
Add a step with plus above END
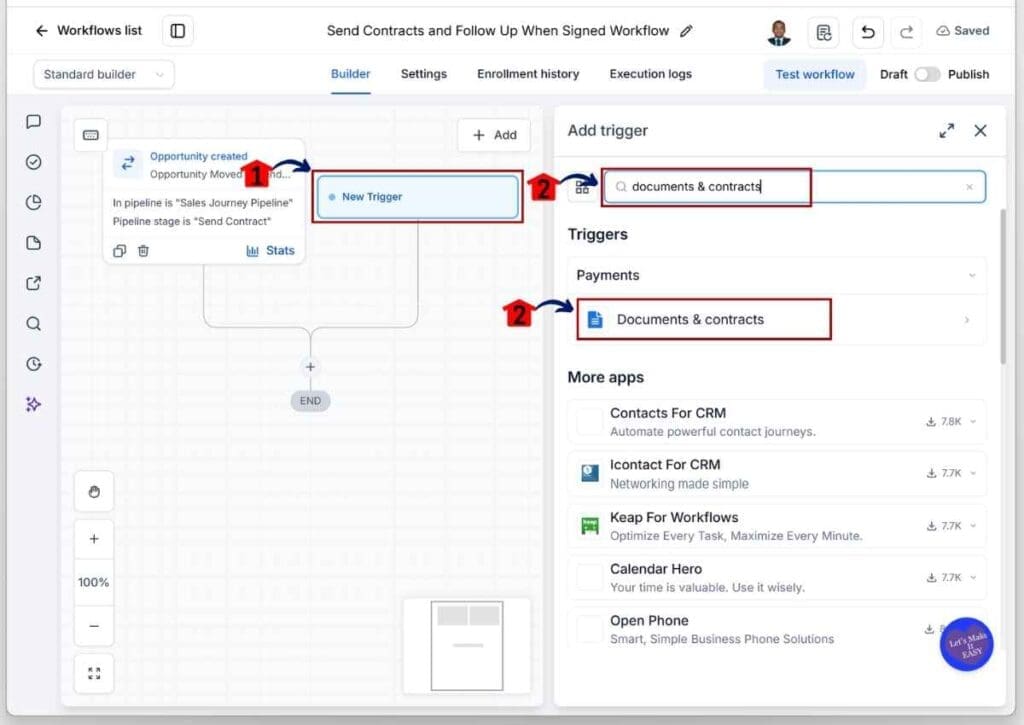pos(310,367)
